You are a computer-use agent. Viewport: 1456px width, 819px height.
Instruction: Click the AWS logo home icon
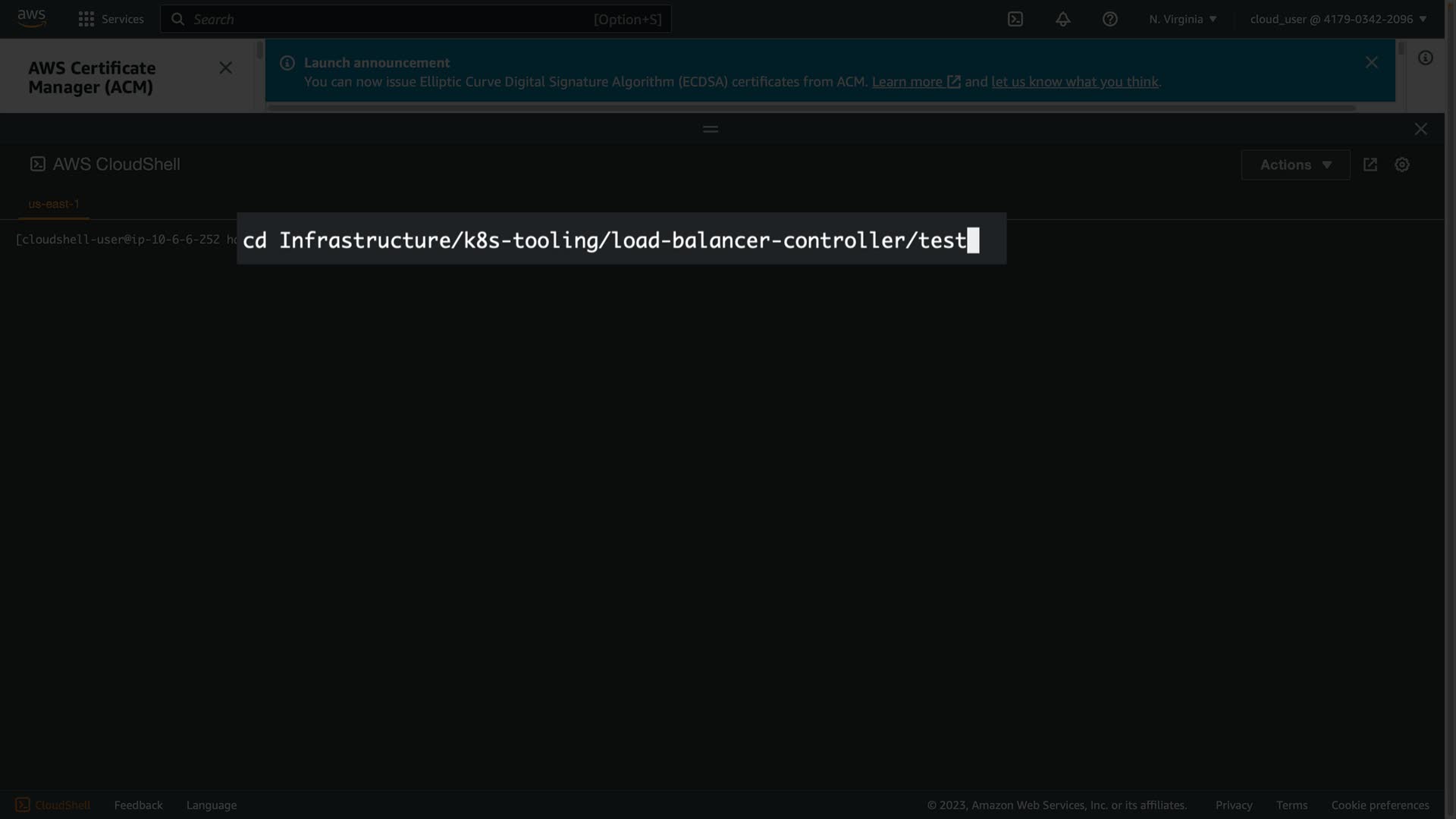coord(31,18)
